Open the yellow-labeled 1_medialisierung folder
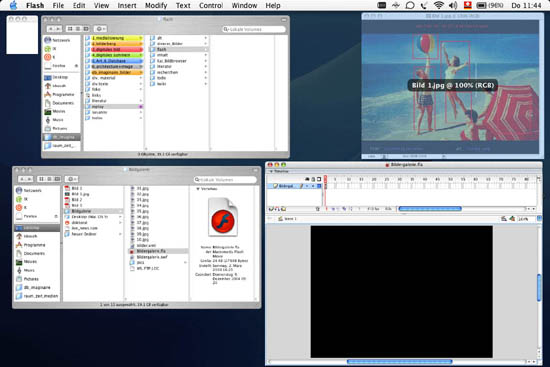 (x=114, y=38)
